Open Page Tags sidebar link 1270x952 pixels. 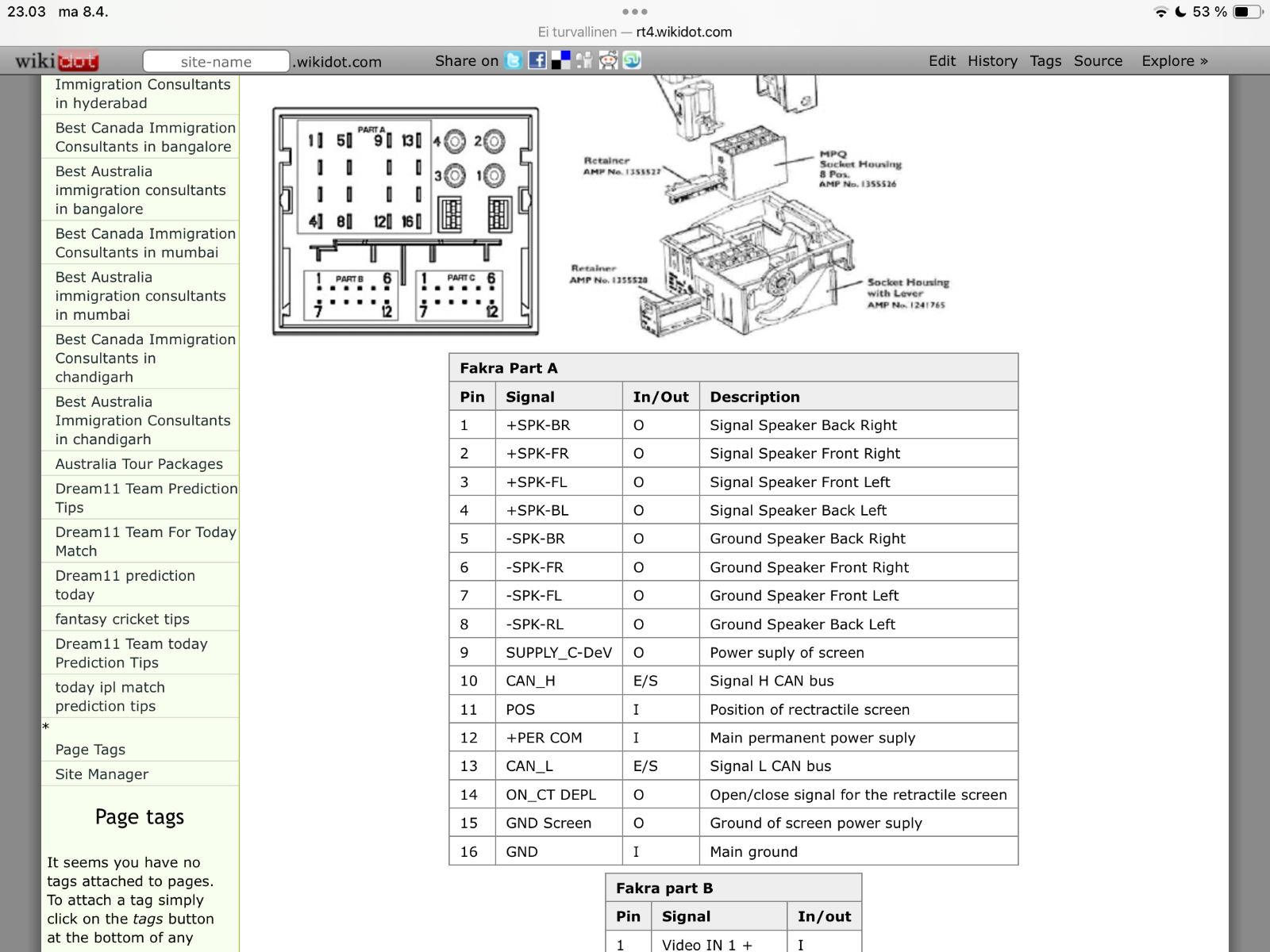pyautogui.click(x=90, y=750)
